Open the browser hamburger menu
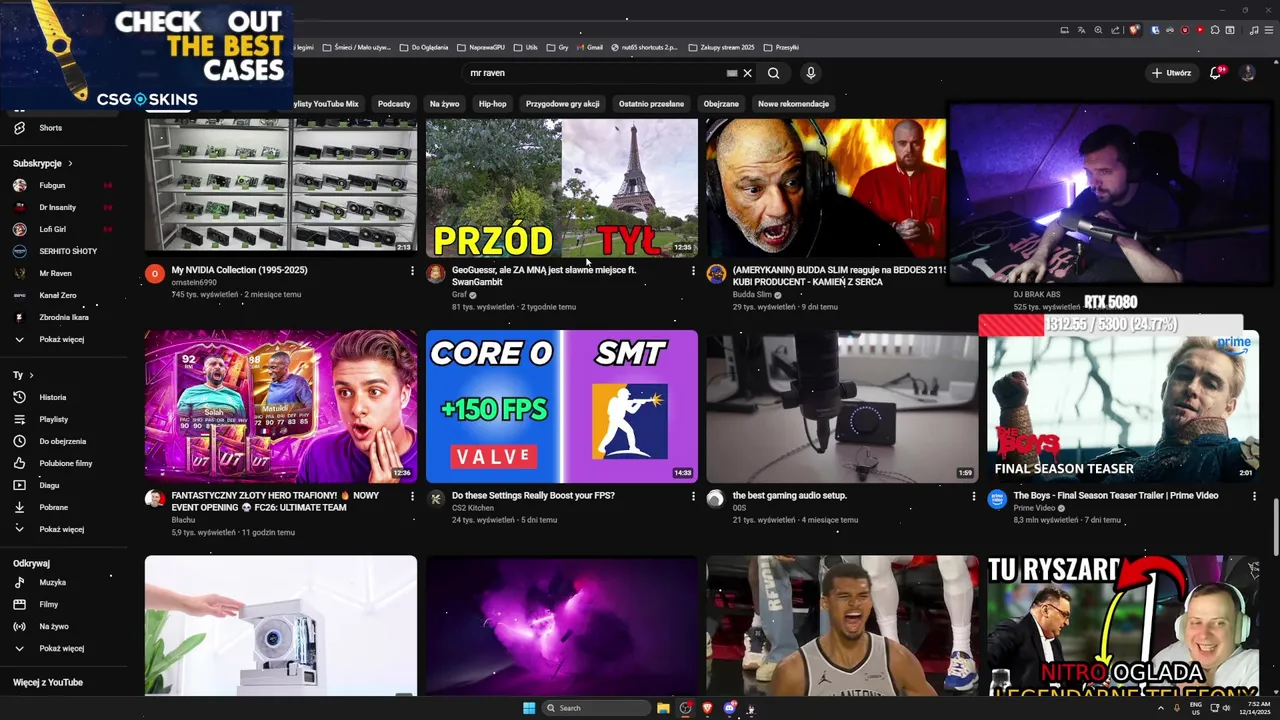Viewport: 1280px width, 720px height. (1268, 30)
